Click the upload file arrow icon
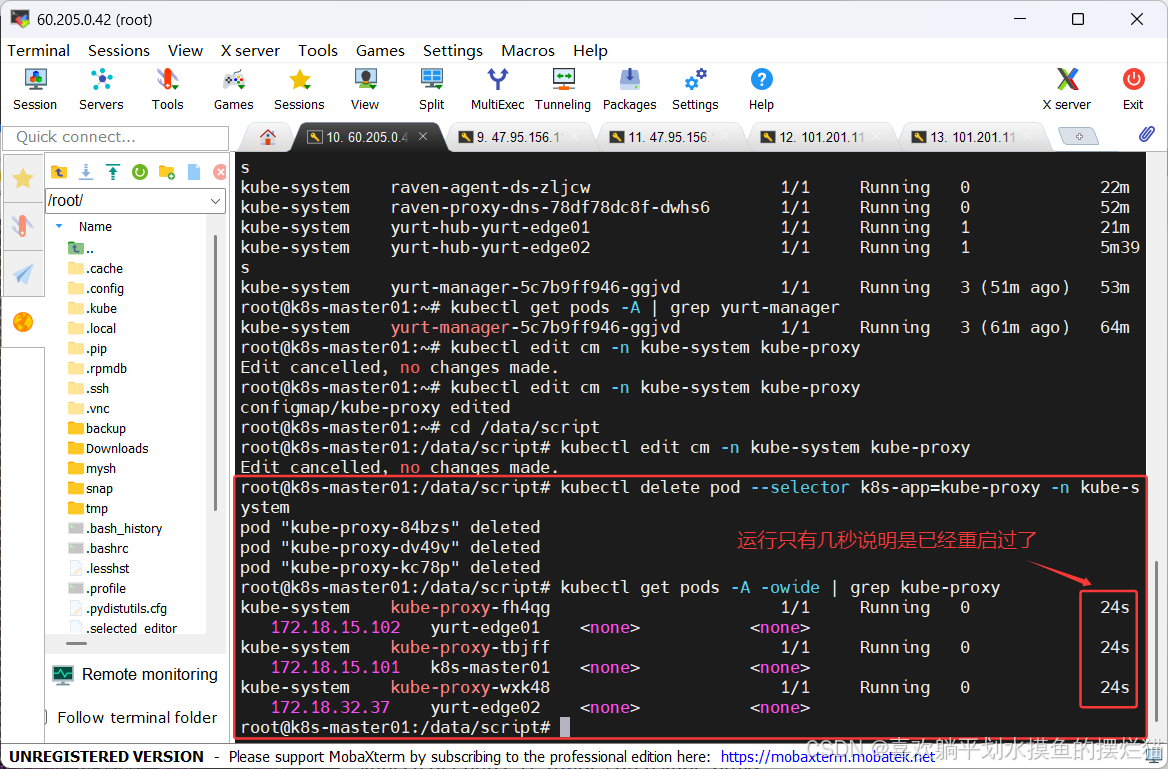Viewport: 1168px width, 769px height. pyautogui.click(x=112, y=172)
